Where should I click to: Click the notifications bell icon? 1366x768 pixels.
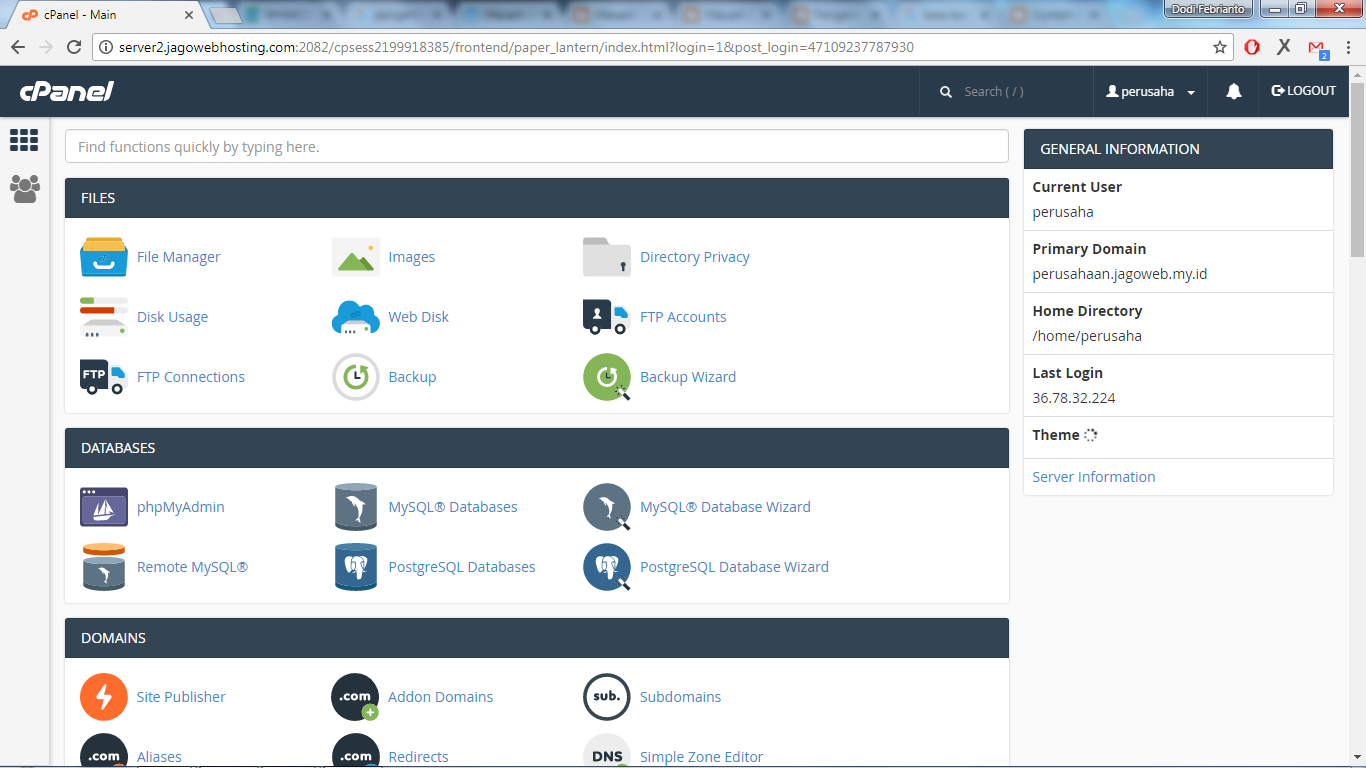pyautogui.click(x=1233, y=91)
